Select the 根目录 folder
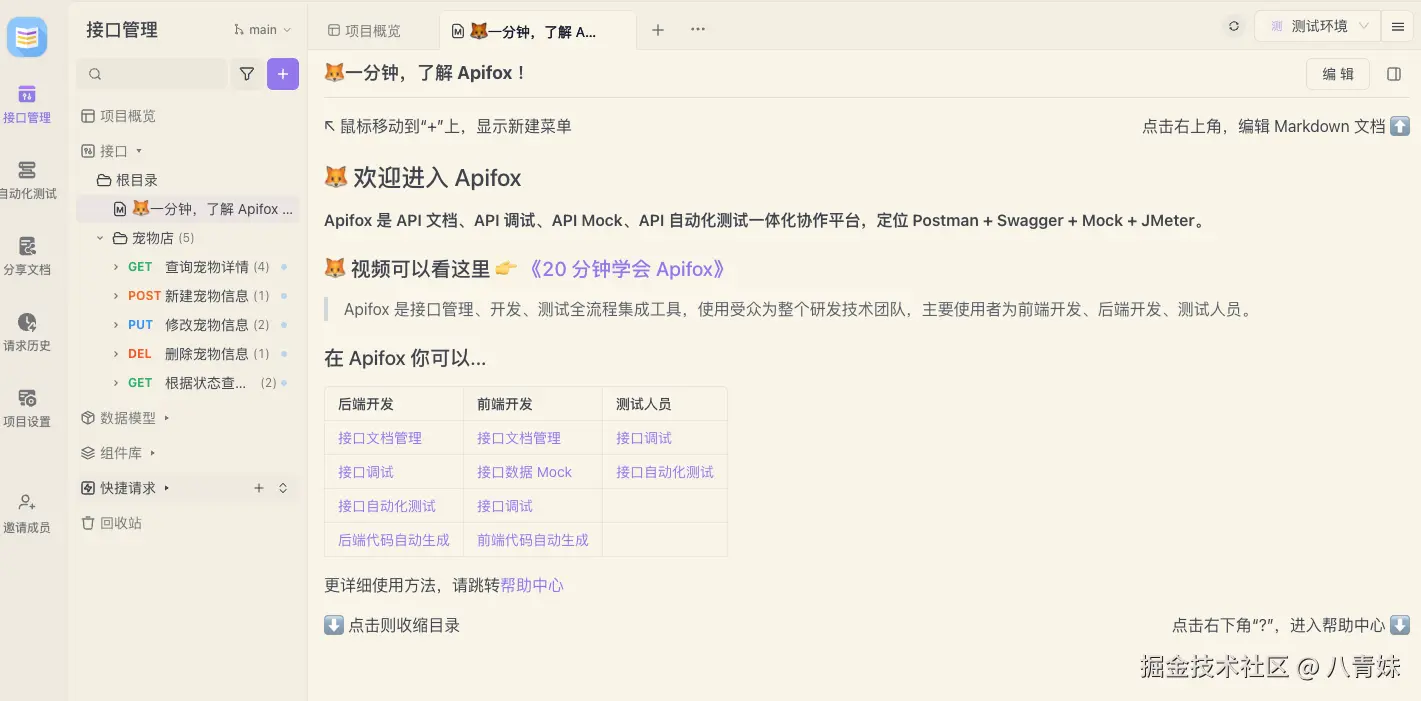 [x=127, y=180]
